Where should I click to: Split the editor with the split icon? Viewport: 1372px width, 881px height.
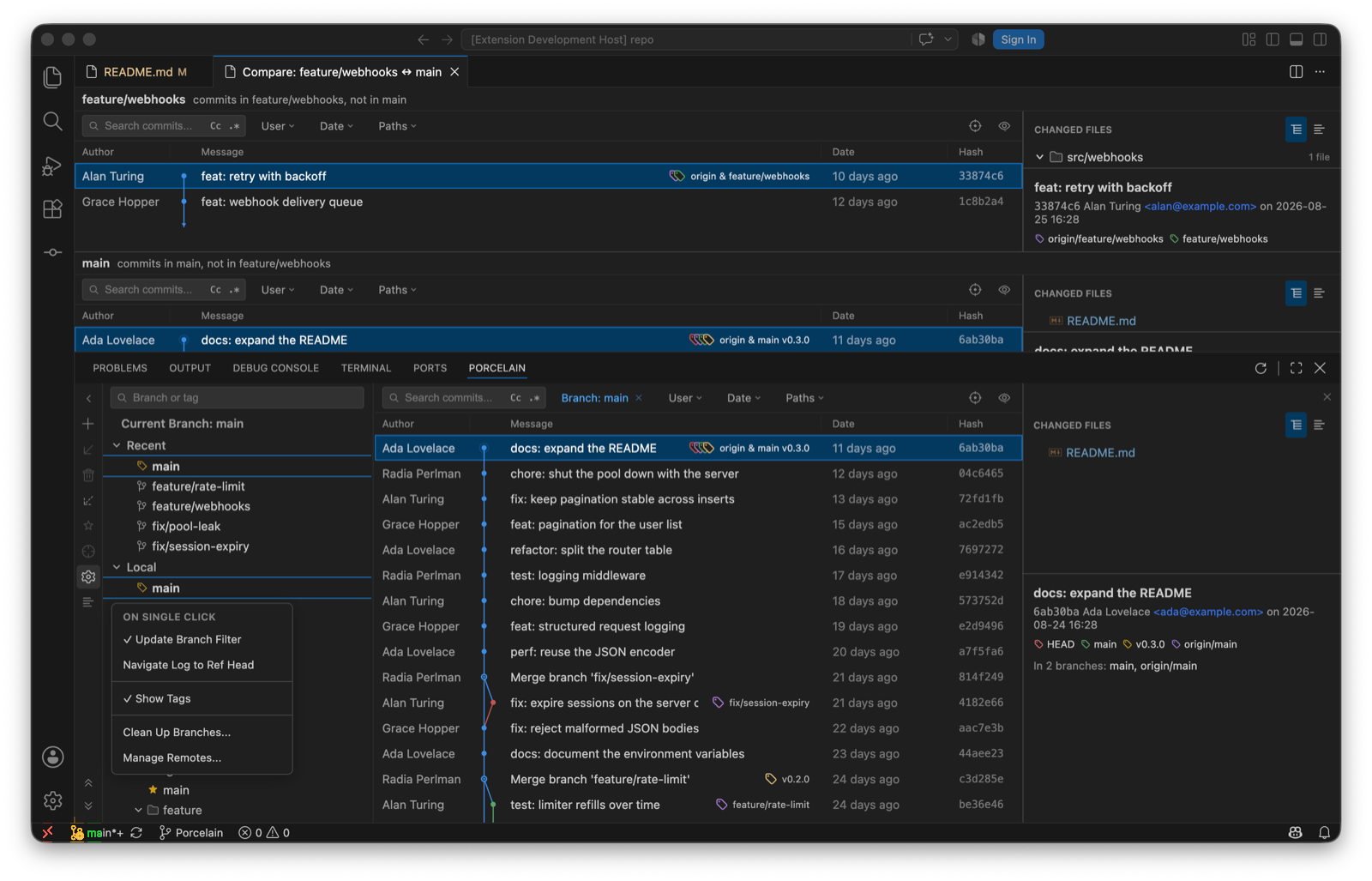coord(1296,72)
